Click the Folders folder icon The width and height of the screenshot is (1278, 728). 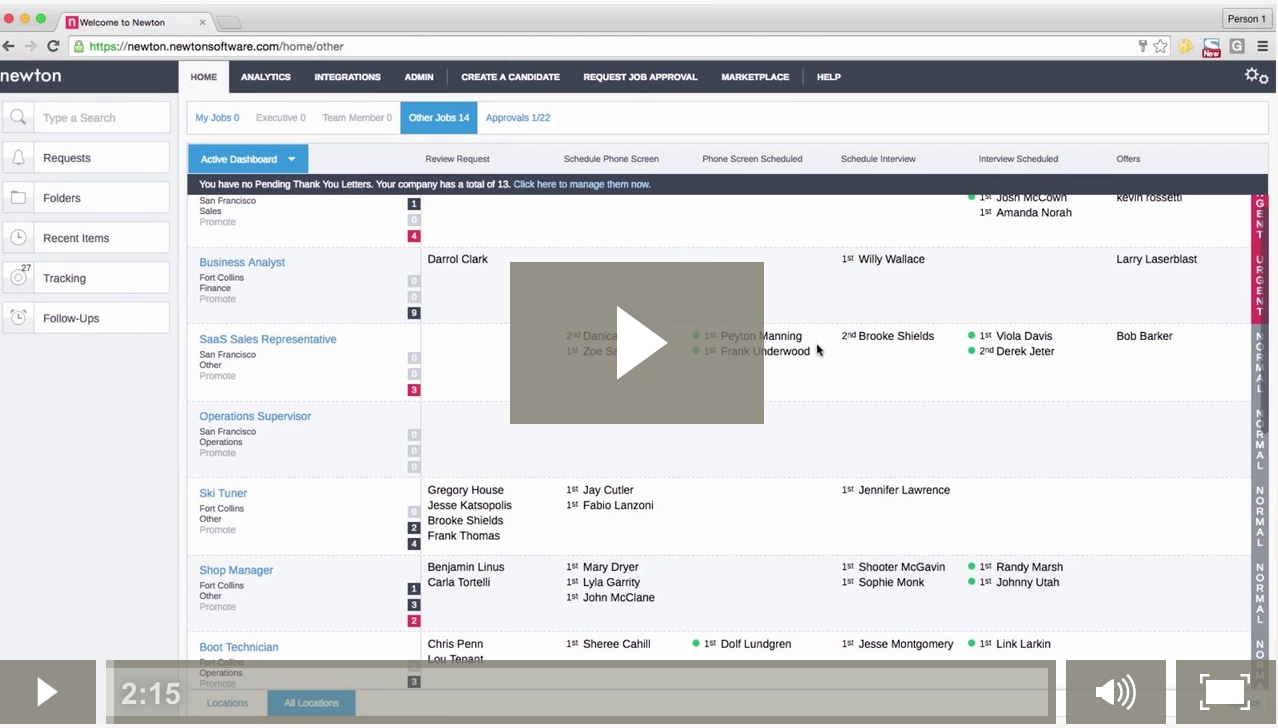18,198
